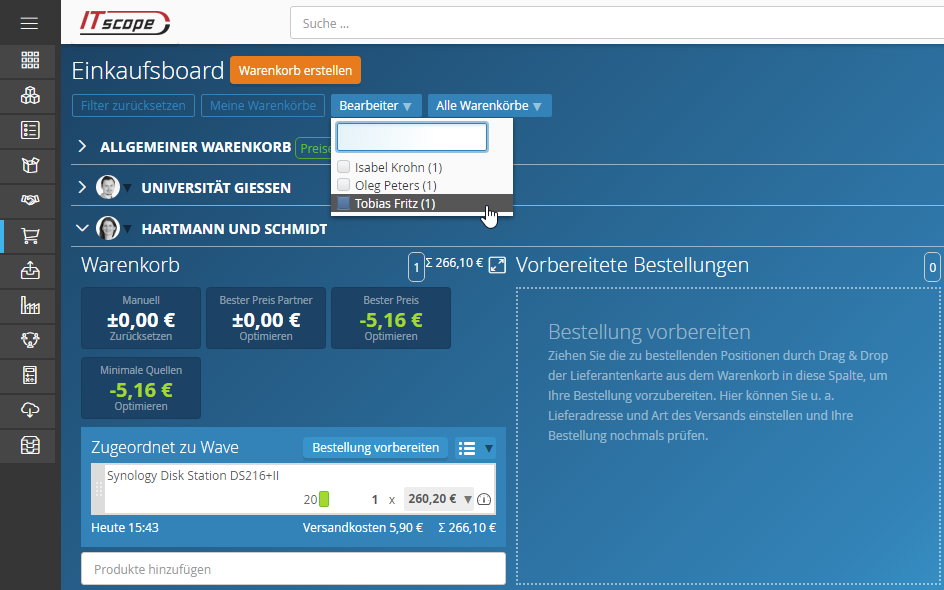Collapse the Hartmann und Schmidt section

point(83,228)
